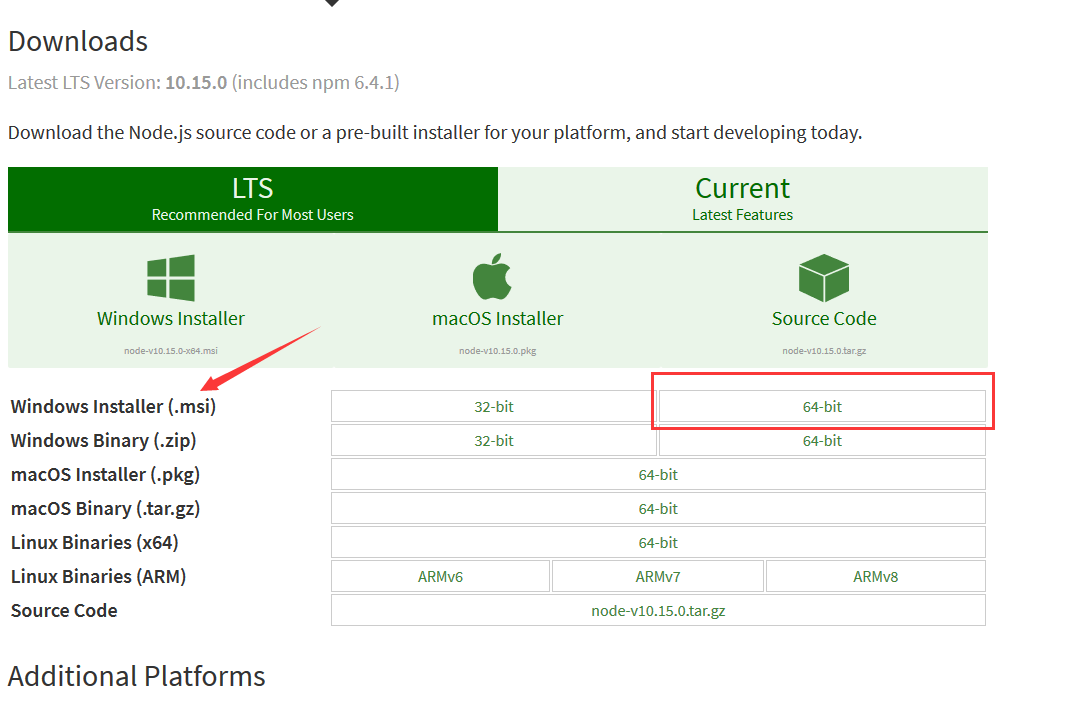
Task: Download ARMv6 Linux binaries
Action: [x=440, y=577]
